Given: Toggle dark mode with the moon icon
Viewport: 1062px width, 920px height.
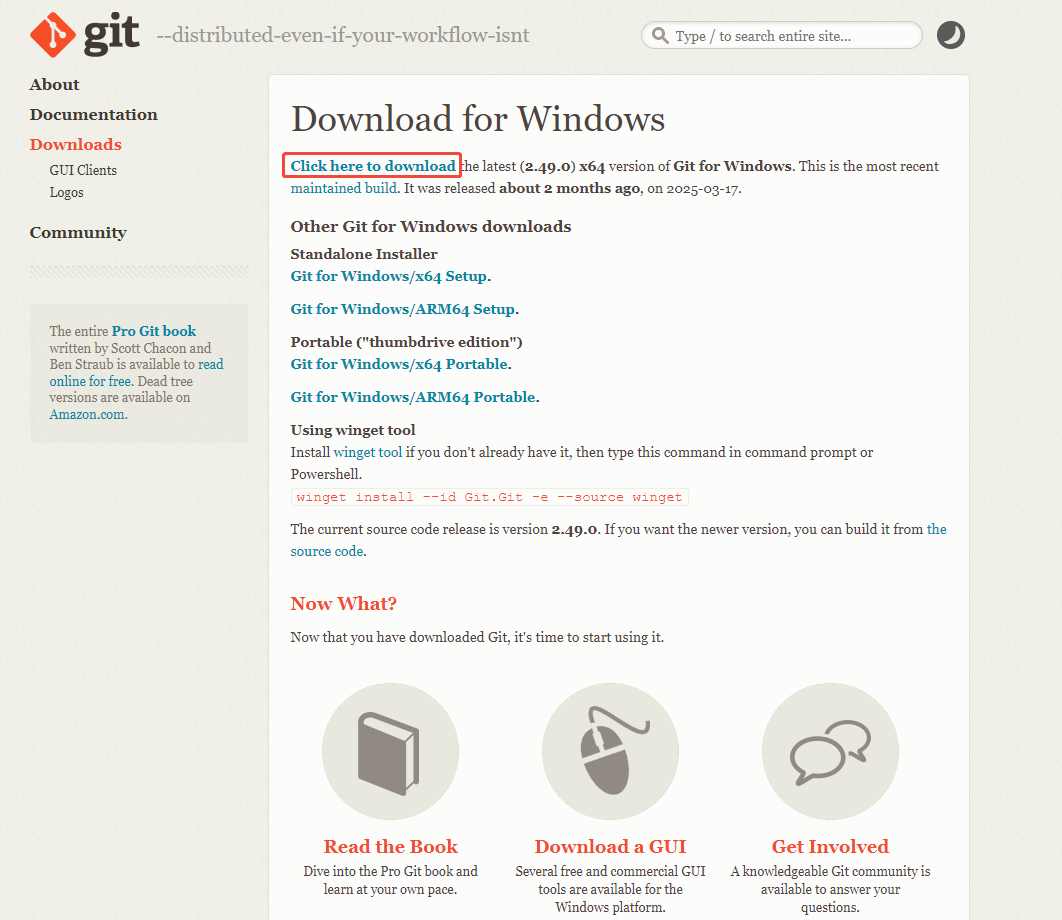Looking at the screenshot, I should coord(950,34).
